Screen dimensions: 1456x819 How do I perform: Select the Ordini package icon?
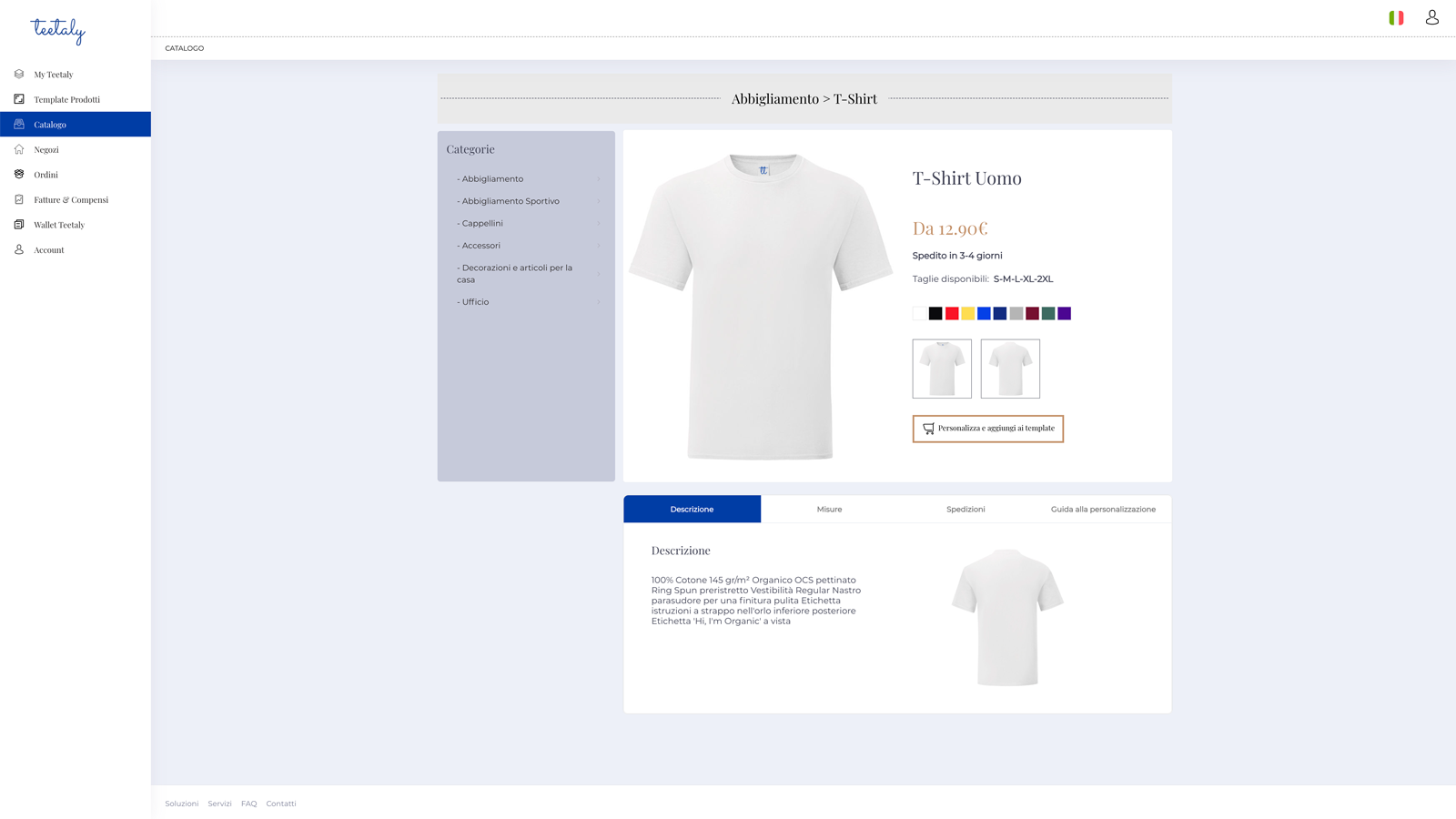click(x=19, y=175)
